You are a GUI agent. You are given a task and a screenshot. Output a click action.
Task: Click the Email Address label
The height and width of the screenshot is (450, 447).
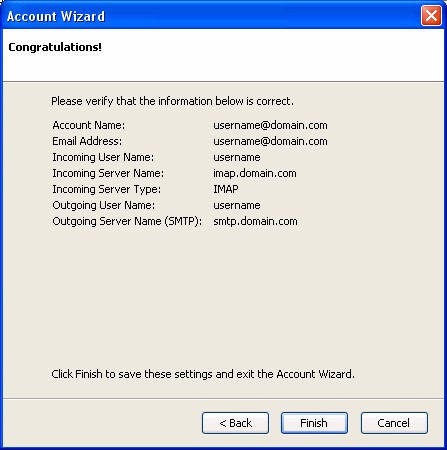[x=87, y=141]
